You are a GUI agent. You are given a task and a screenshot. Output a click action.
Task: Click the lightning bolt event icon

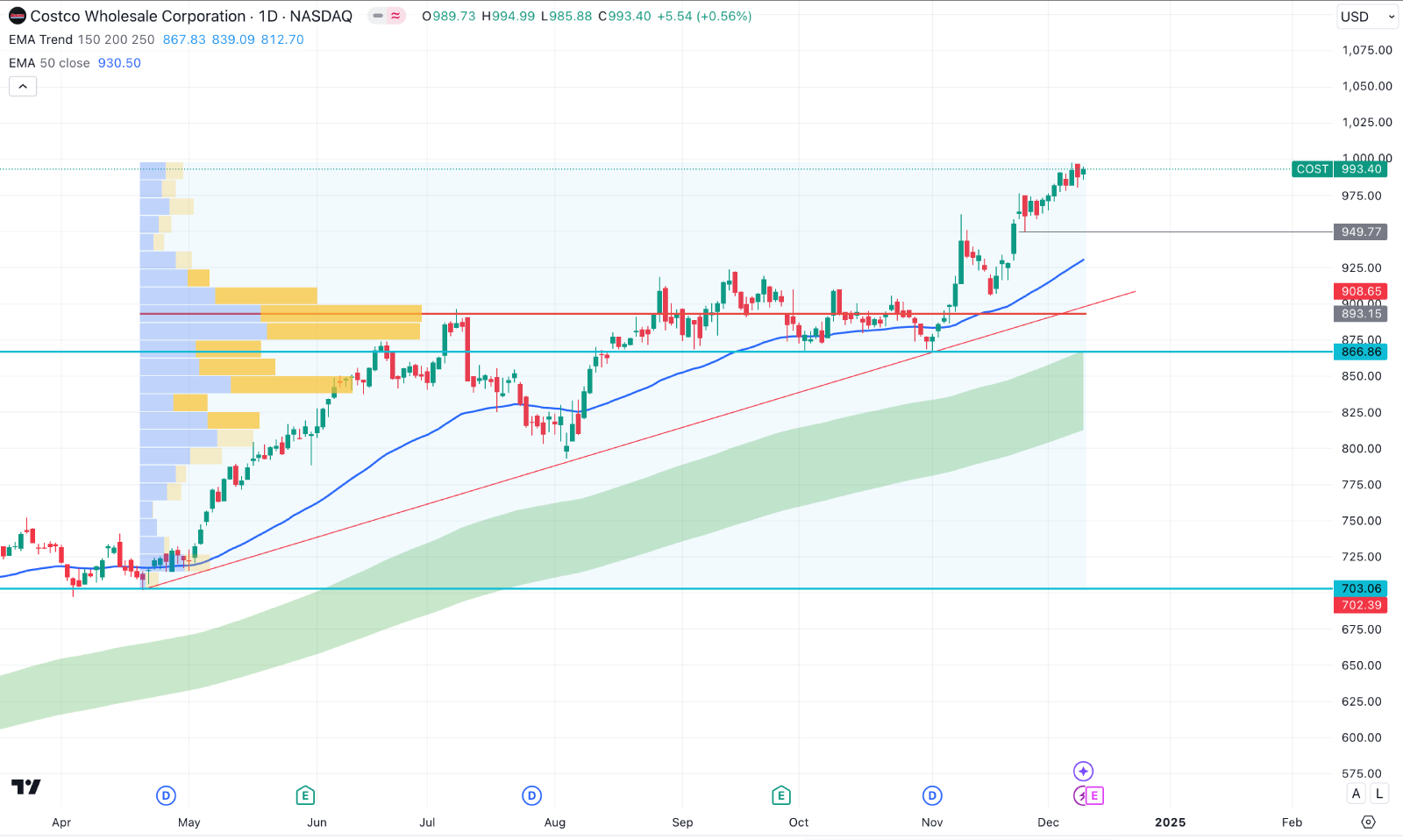click(1081, 795)
